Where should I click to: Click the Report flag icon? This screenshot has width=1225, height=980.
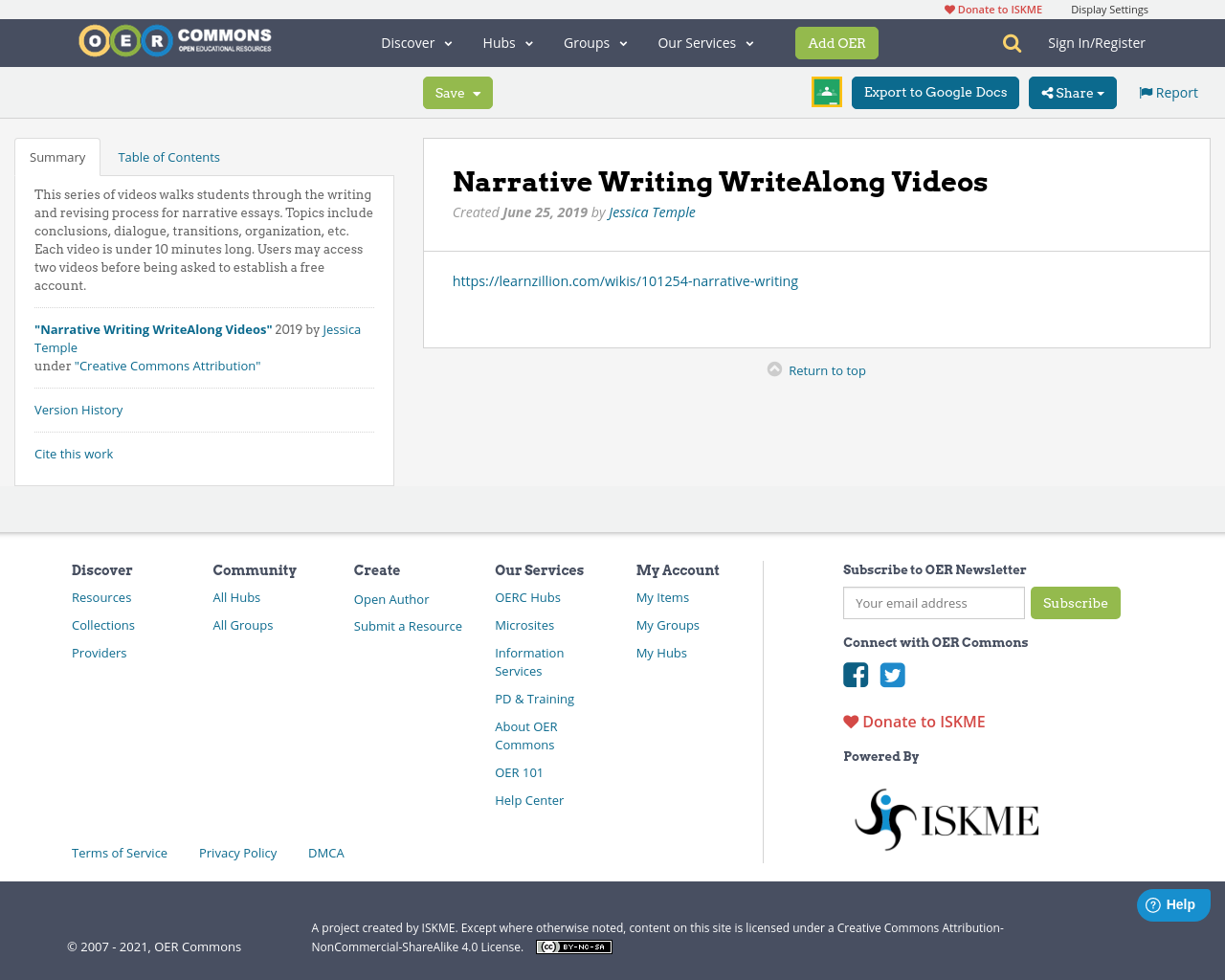[x=1146, y=91]
